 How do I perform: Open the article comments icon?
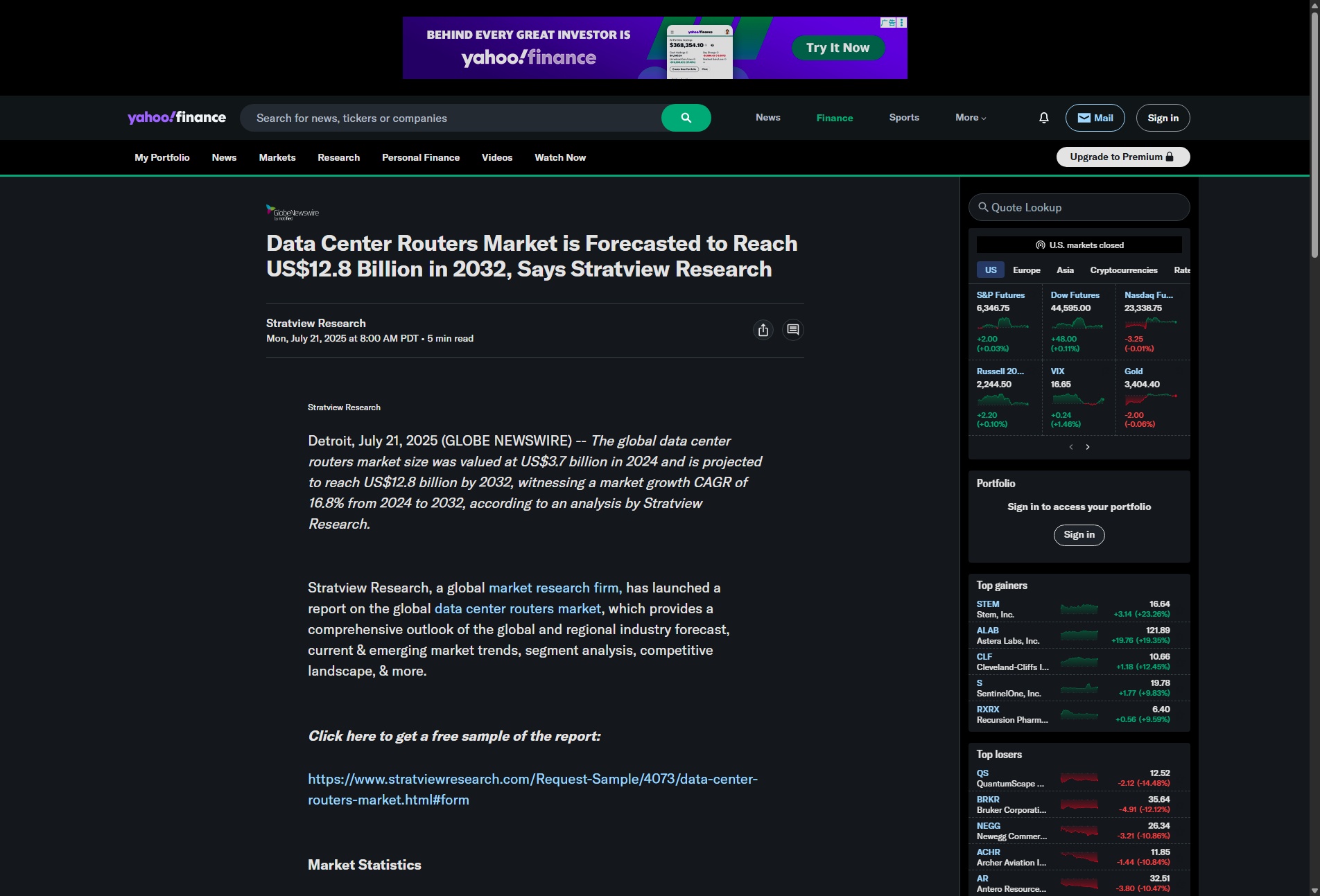click(x=792, y=330)
